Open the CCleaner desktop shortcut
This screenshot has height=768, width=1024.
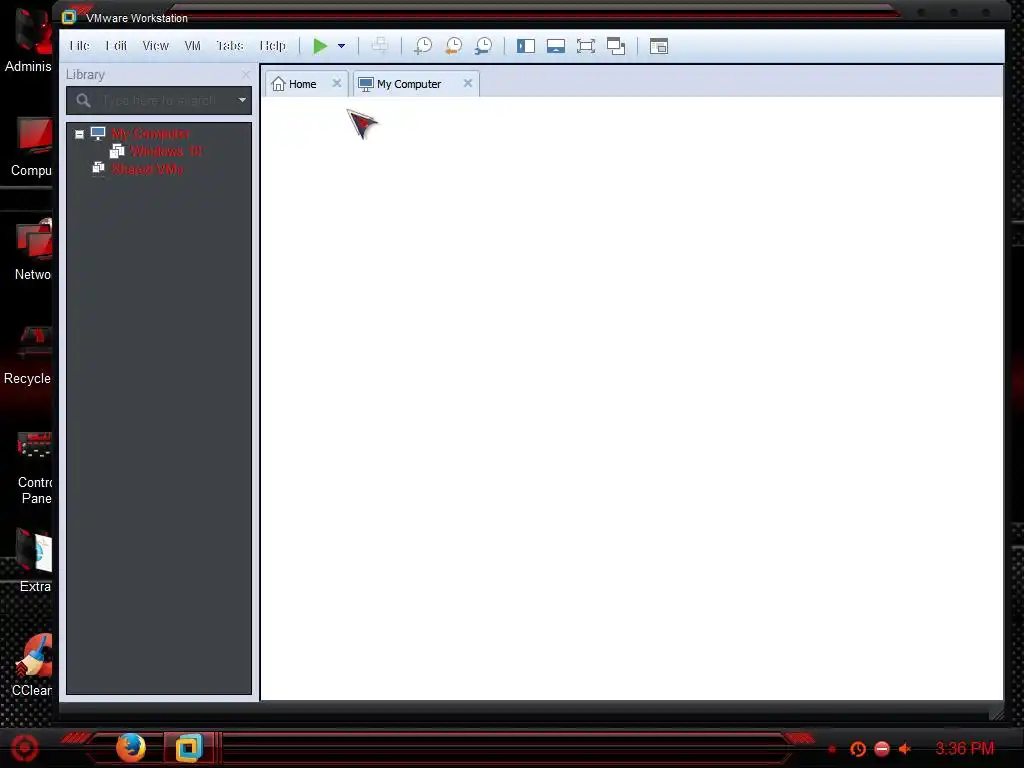pos(32,665)
